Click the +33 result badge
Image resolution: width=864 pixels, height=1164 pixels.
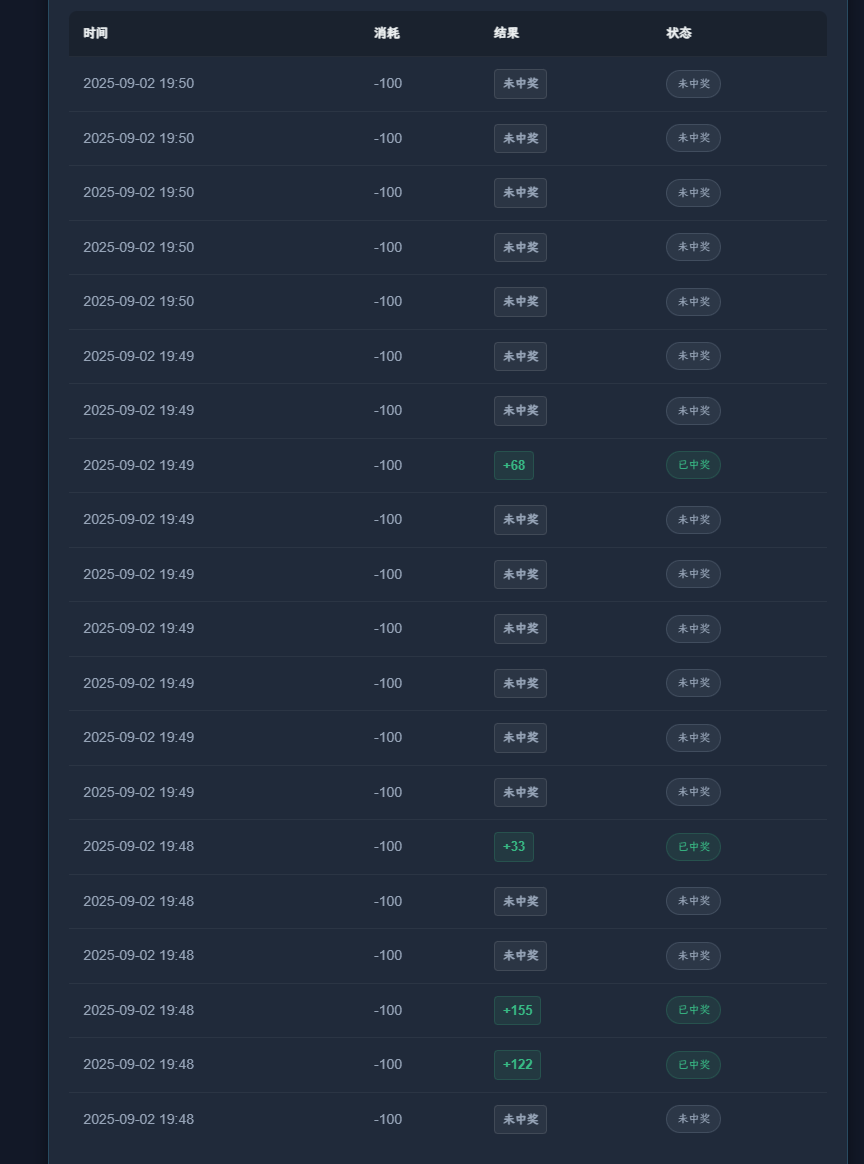click(x=514, y=847)
